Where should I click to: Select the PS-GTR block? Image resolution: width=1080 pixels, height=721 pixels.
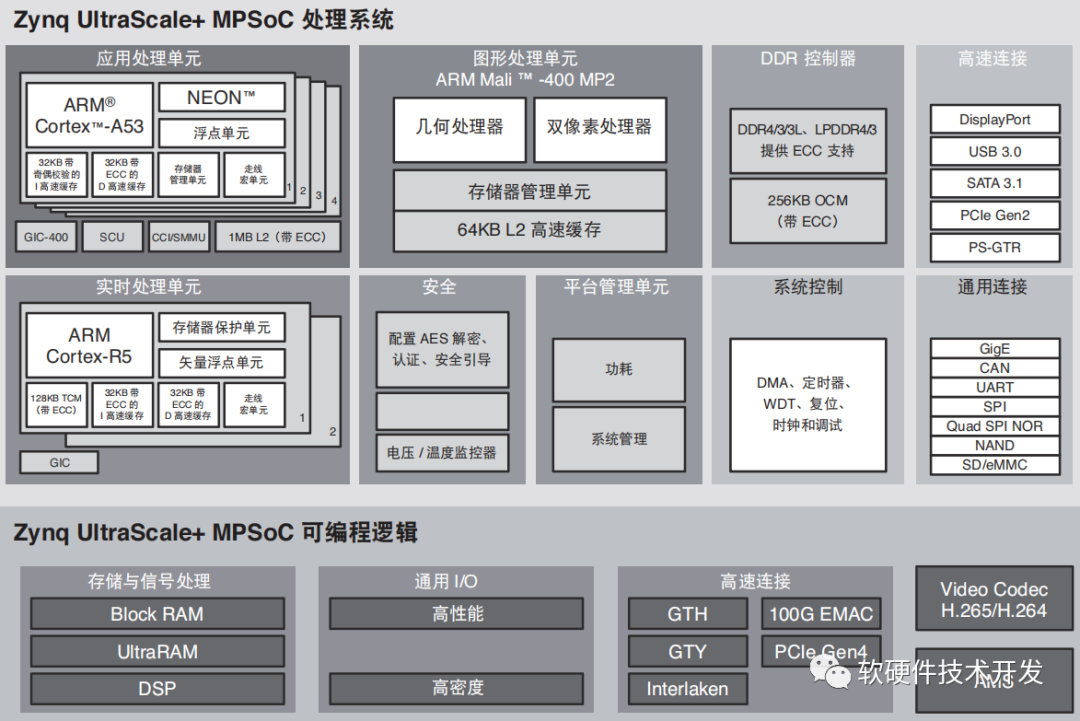tap(995, 247)
